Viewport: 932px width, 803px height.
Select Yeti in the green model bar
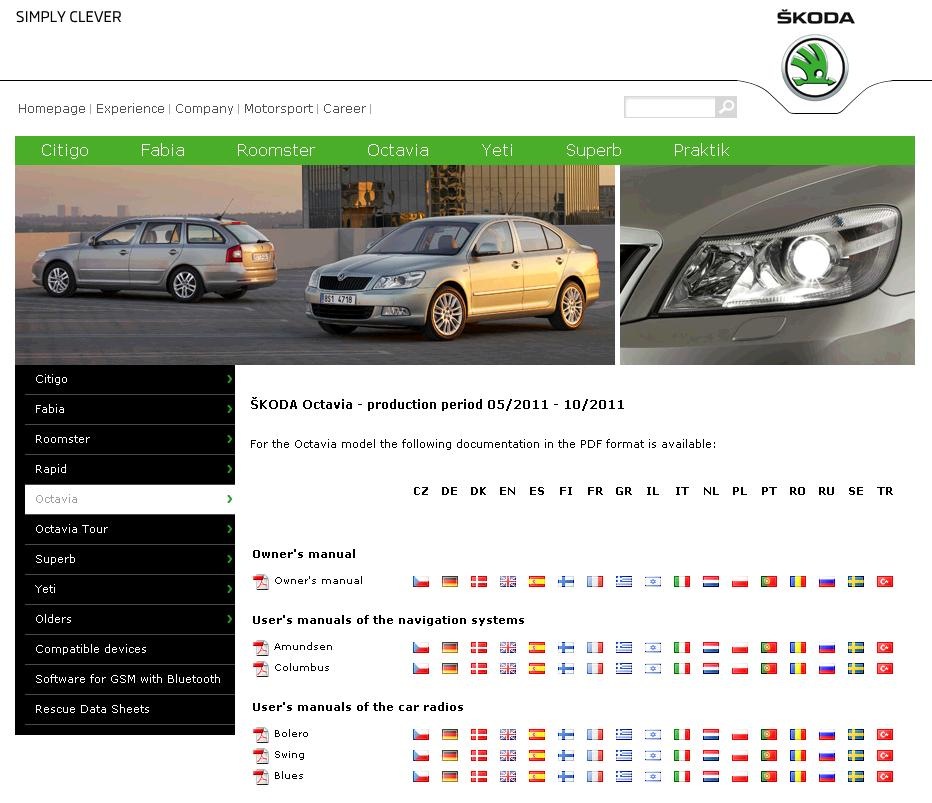pyautogui.click(x=498, y=150)
